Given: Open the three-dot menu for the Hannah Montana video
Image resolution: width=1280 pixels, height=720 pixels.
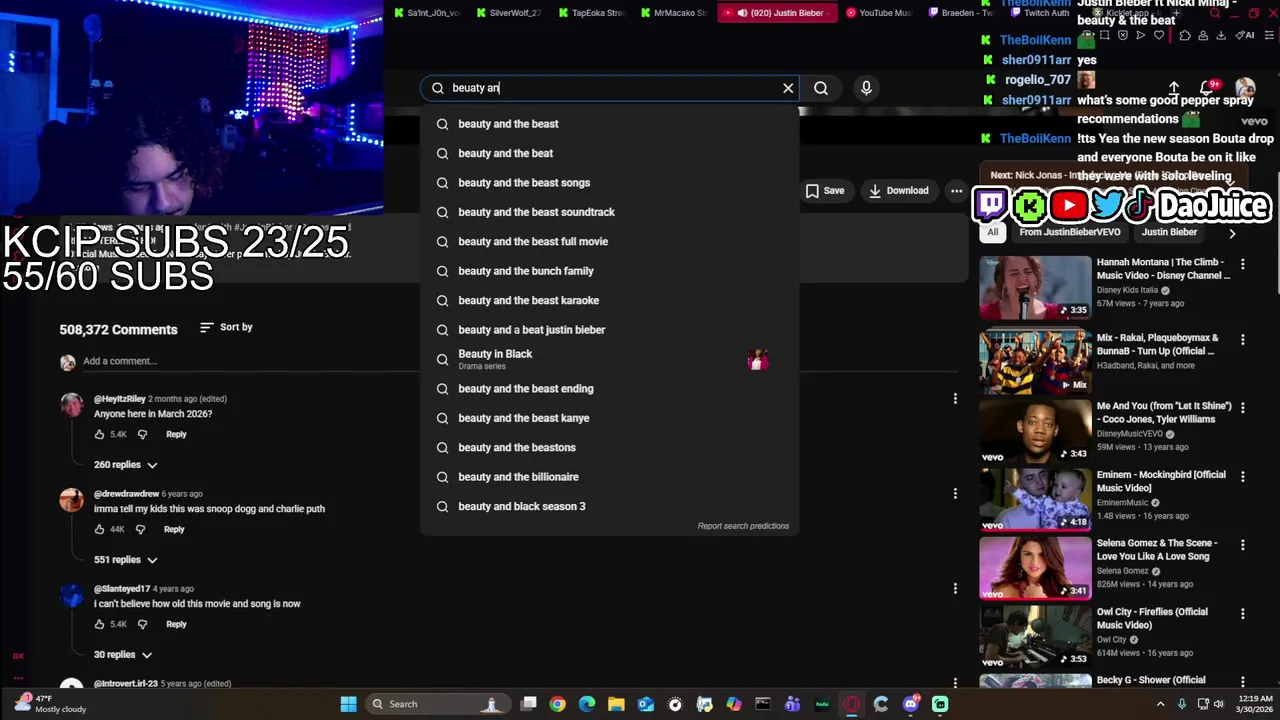Looking at the screenshot, I should (1243, 265).
